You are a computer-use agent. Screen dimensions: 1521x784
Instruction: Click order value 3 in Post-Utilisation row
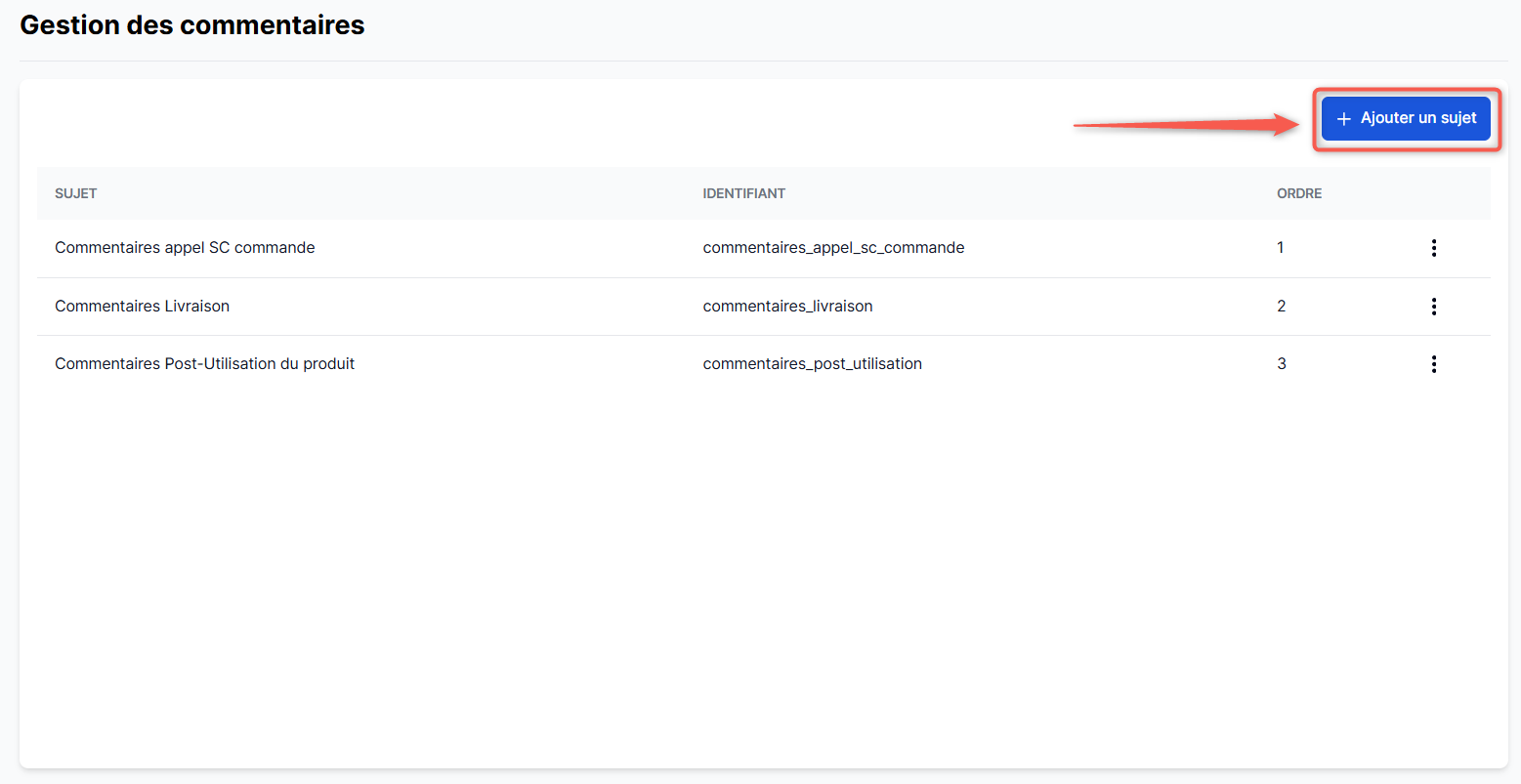click(1281, 364)
